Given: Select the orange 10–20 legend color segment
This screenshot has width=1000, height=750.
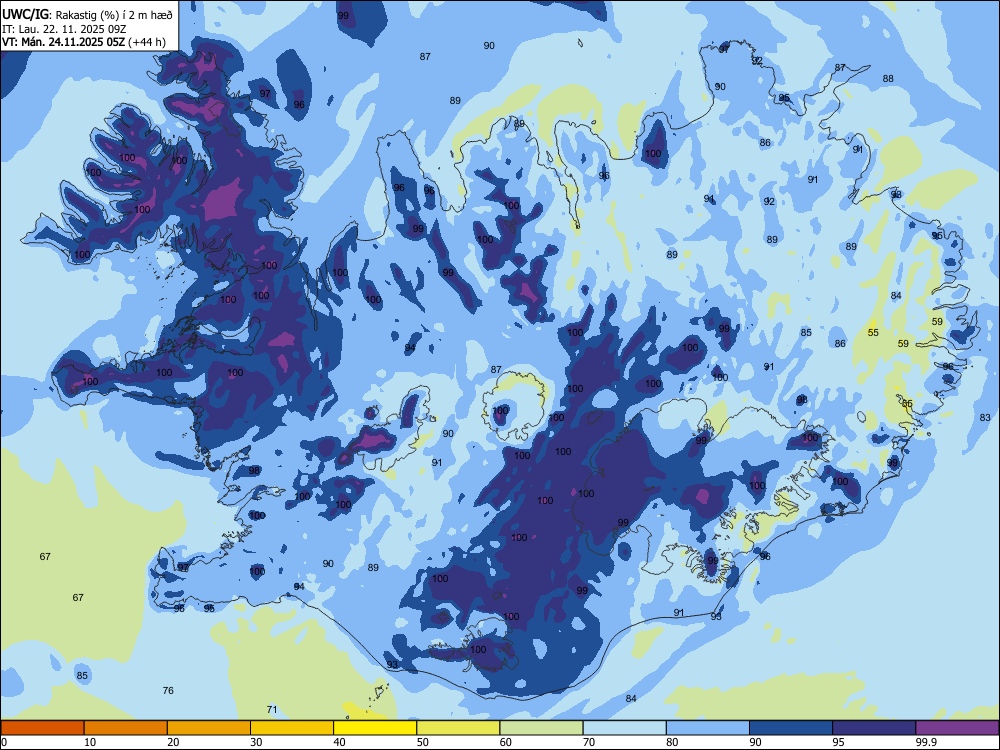Looking at the screenshot, I should (x=126, y=728).
